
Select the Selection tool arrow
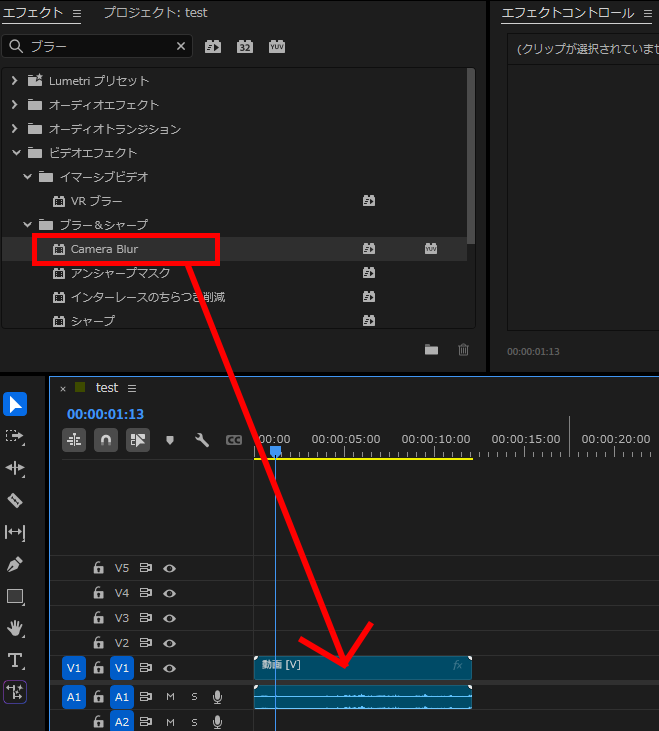click(15, 404)
